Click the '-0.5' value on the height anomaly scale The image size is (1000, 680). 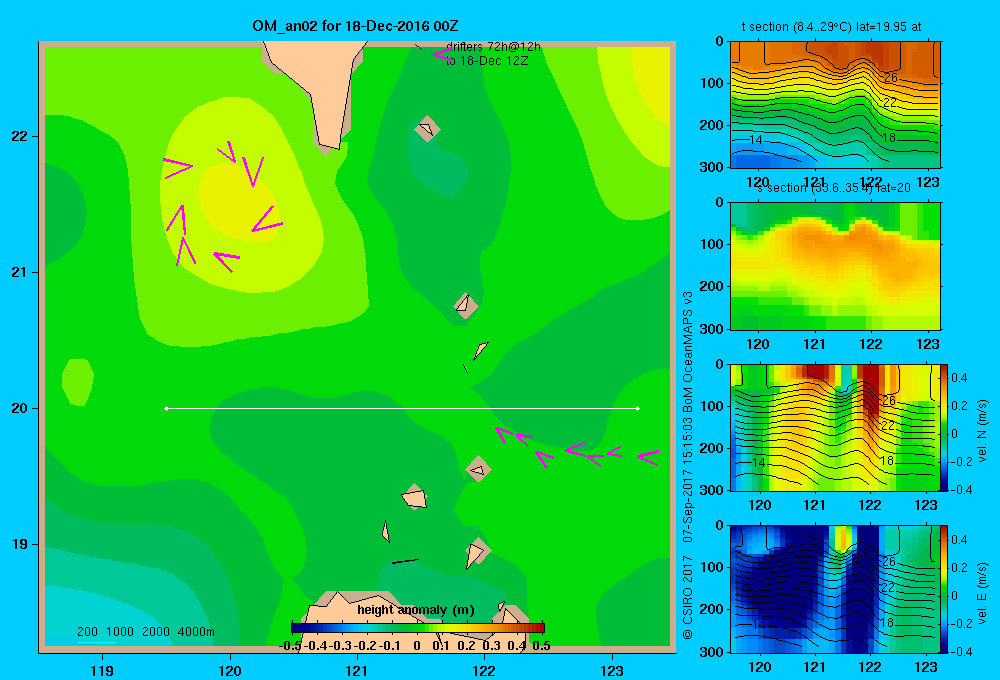(x=291, y=646)
